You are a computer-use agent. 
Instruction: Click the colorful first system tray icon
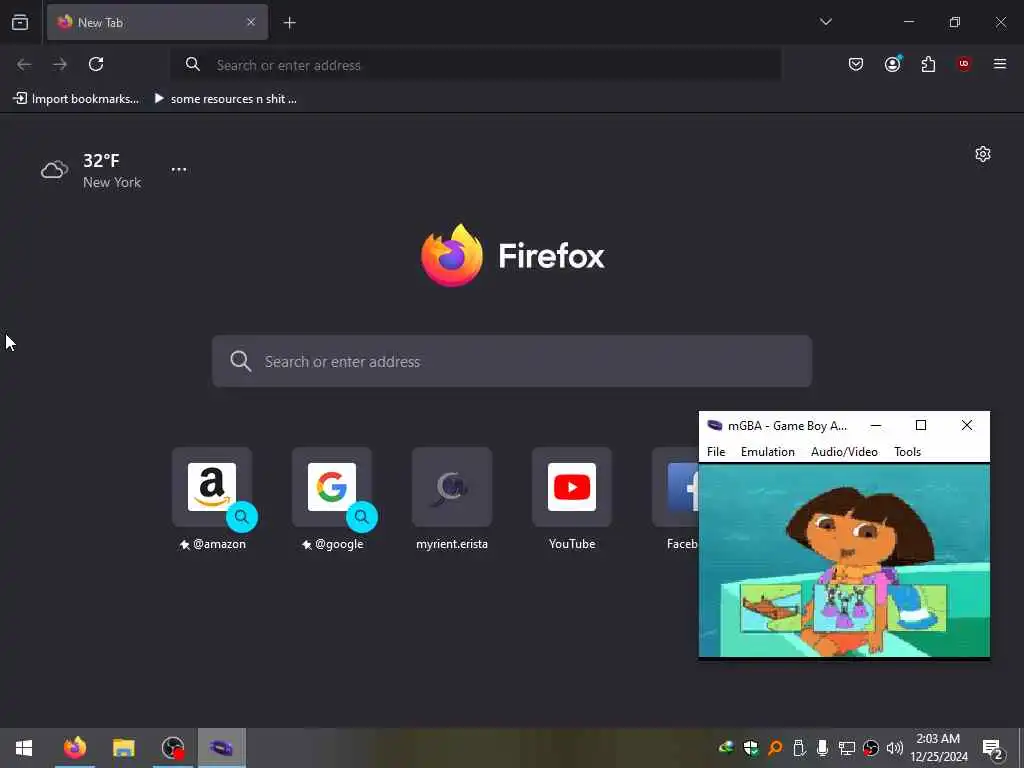pos(726,748)
